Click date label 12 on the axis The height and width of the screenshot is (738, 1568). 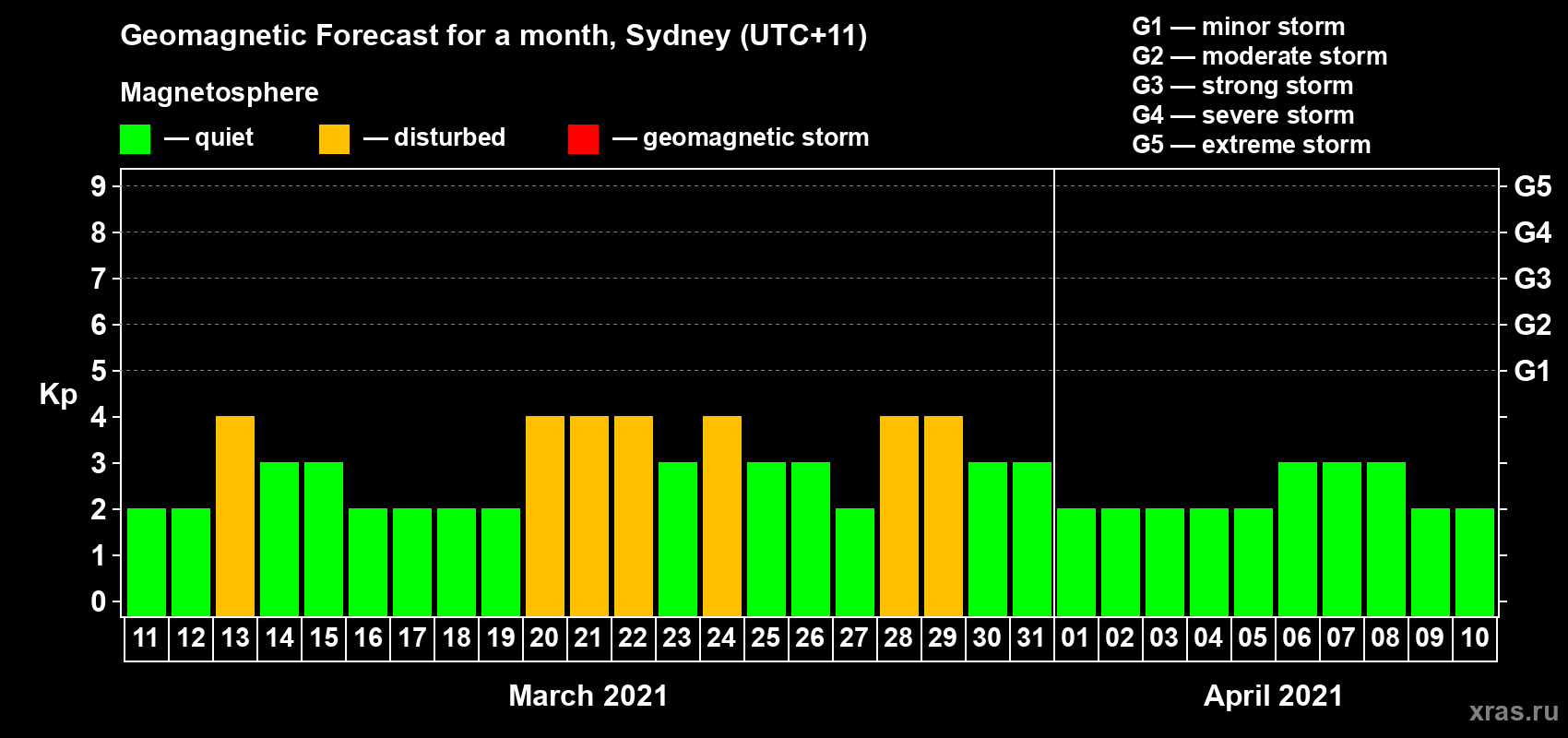click(191, 637)
